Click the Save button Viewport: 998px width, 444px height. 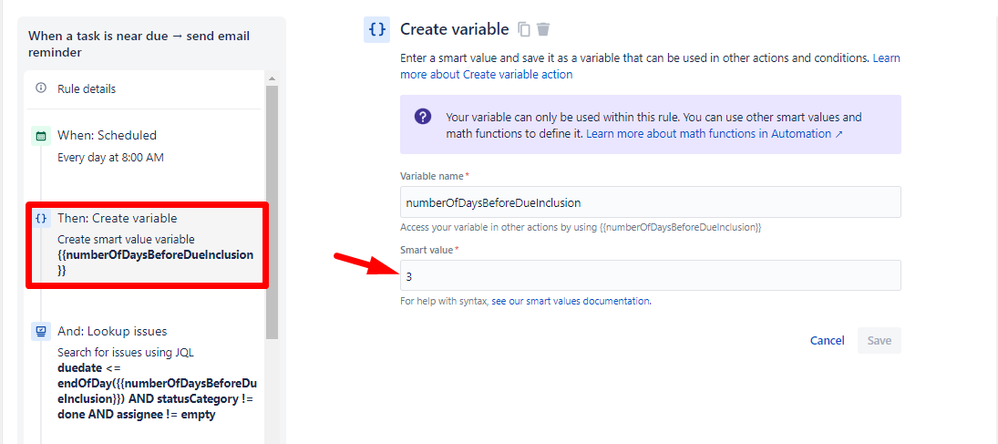(x=879, y=340)
